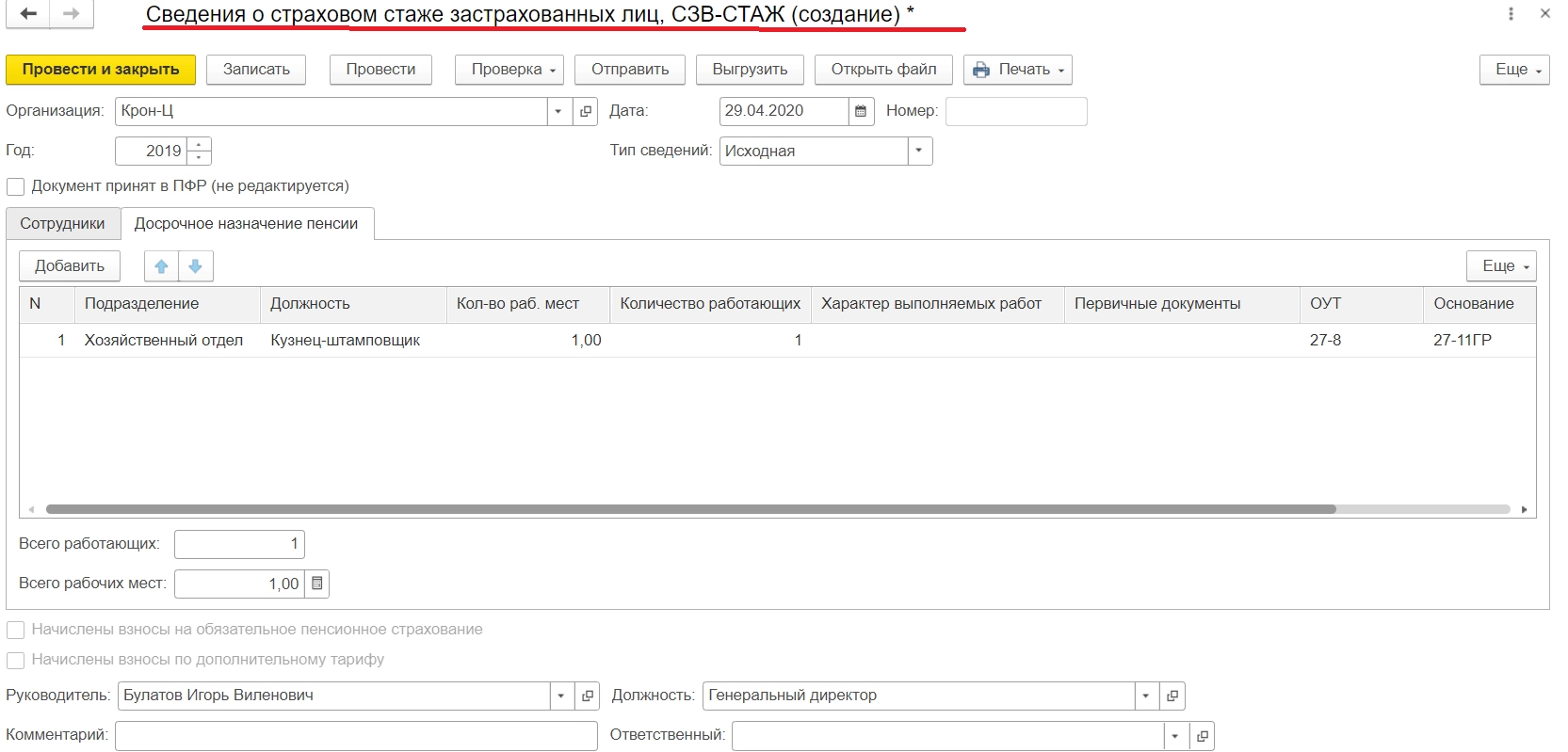Image resolution: width=1568 pixels, height=752 pixels.
Task: Open the top Еще menu
Action: (1514, 70)
